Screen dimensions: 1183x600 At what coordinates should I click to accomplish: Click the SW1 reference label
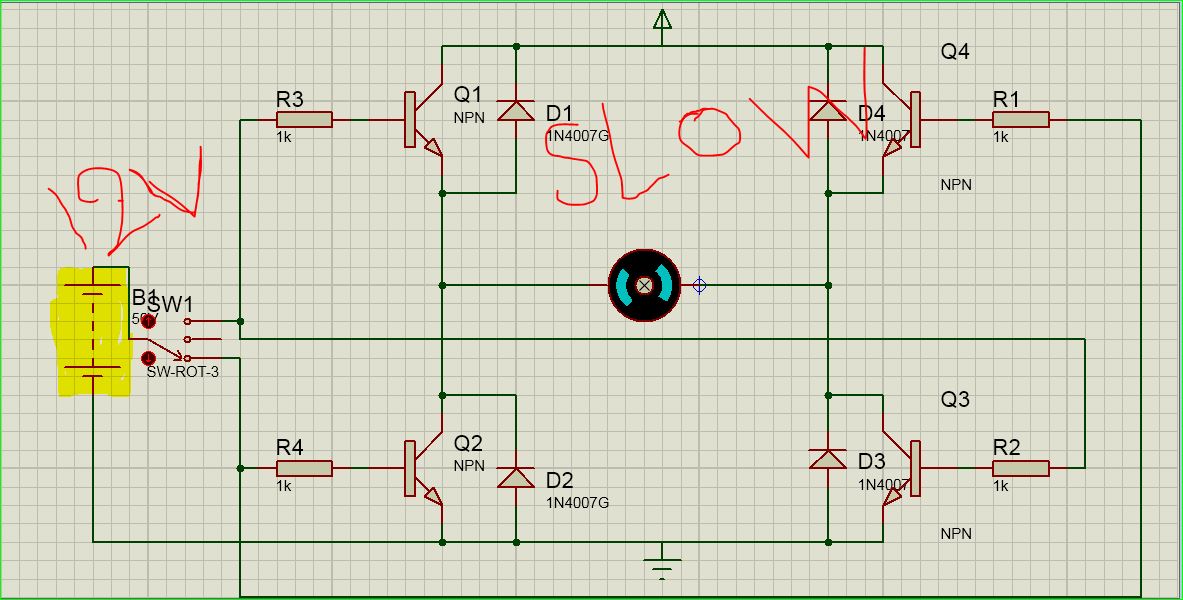[x=171, y=305]
